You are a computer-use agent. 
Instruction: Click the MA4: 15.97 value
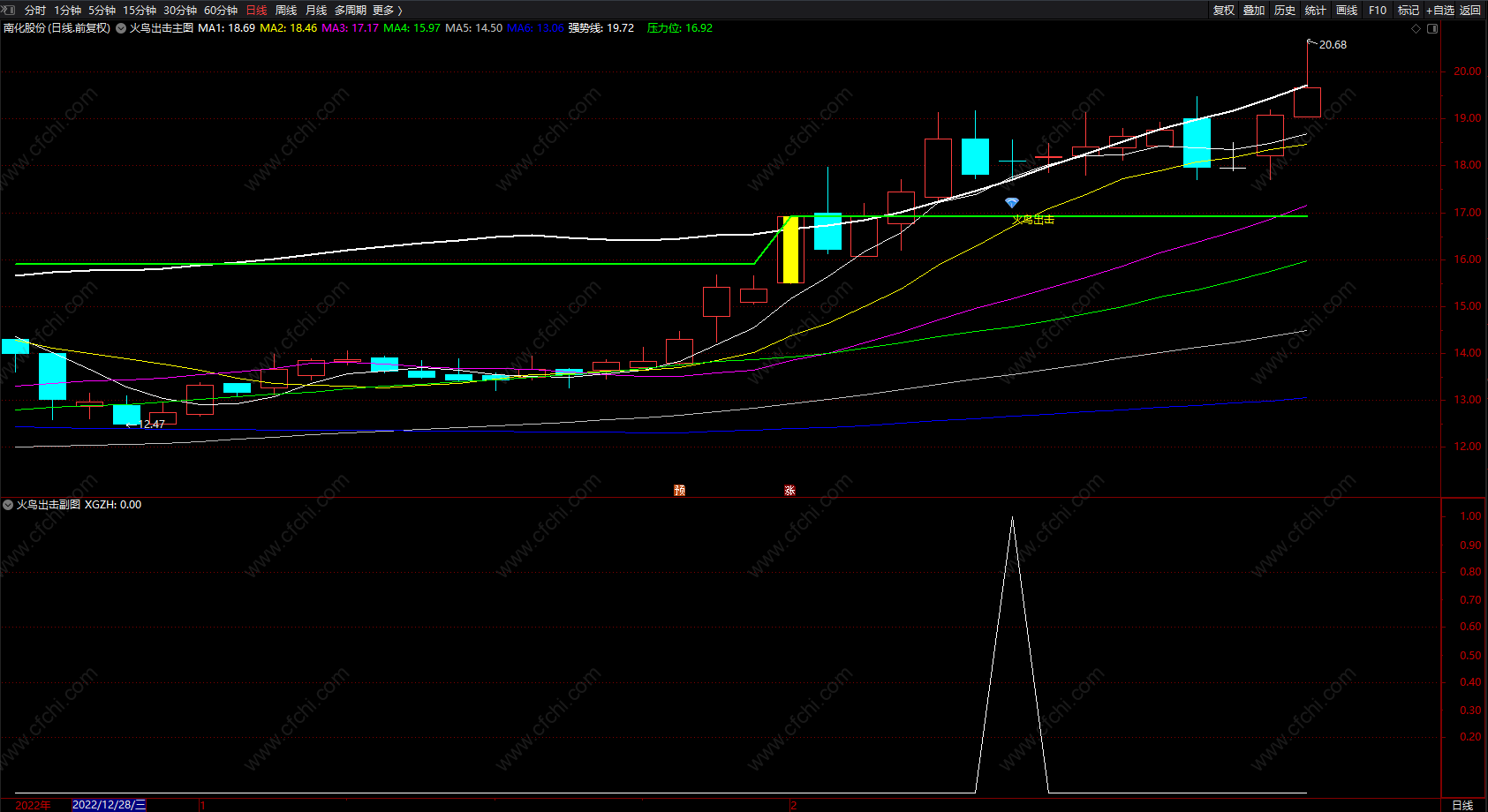(412, 28)
